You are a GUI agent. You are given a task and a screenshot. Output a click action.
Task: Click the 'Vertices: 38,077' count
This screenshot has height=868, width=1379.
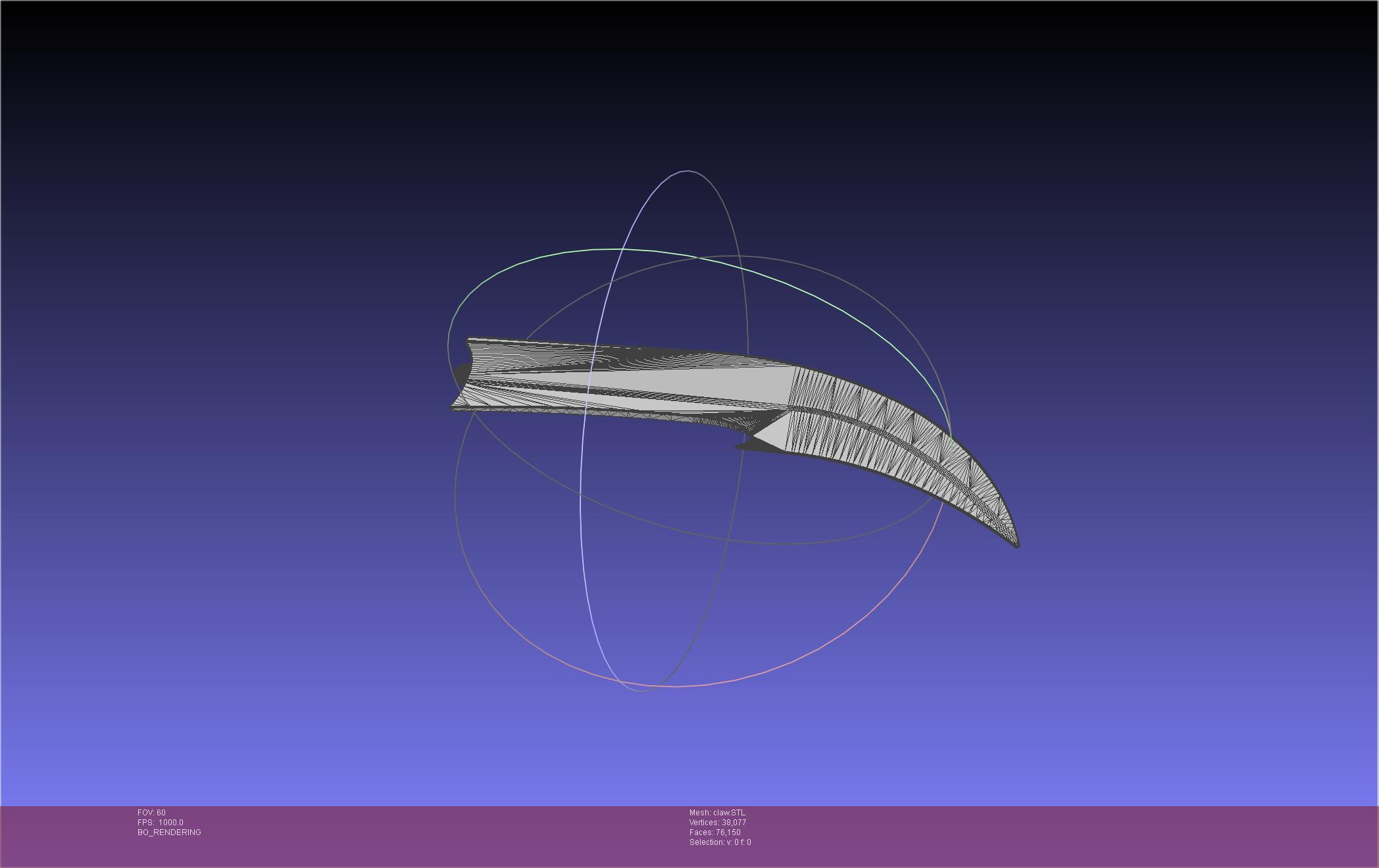click(718, 823)
